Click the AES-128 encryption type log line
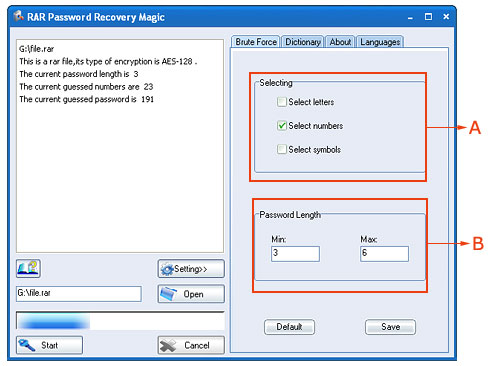 [x=108, y=61]
